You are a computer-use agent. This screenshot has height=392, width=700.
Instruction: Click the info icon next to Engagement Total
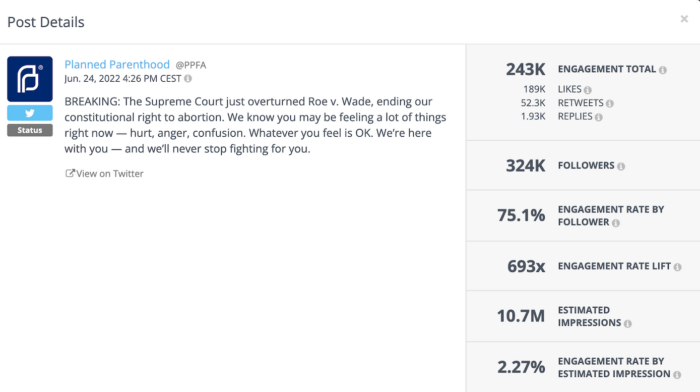tap(662, 70)
